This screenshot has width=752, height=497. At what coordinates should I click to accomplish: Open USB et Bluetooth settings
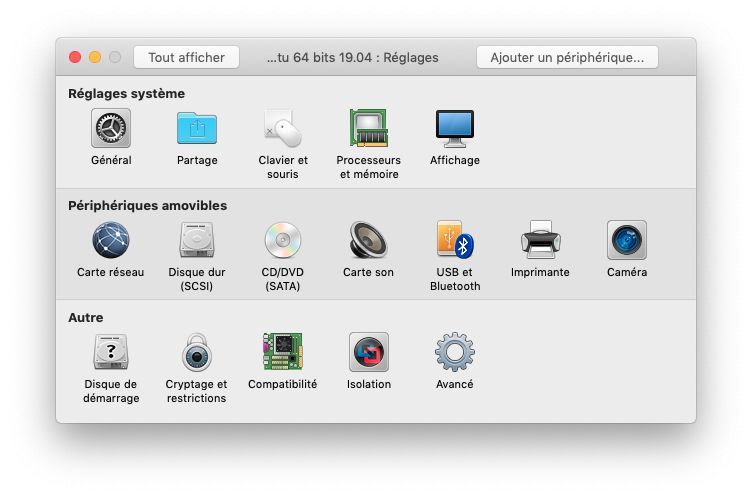coord(455,240)
